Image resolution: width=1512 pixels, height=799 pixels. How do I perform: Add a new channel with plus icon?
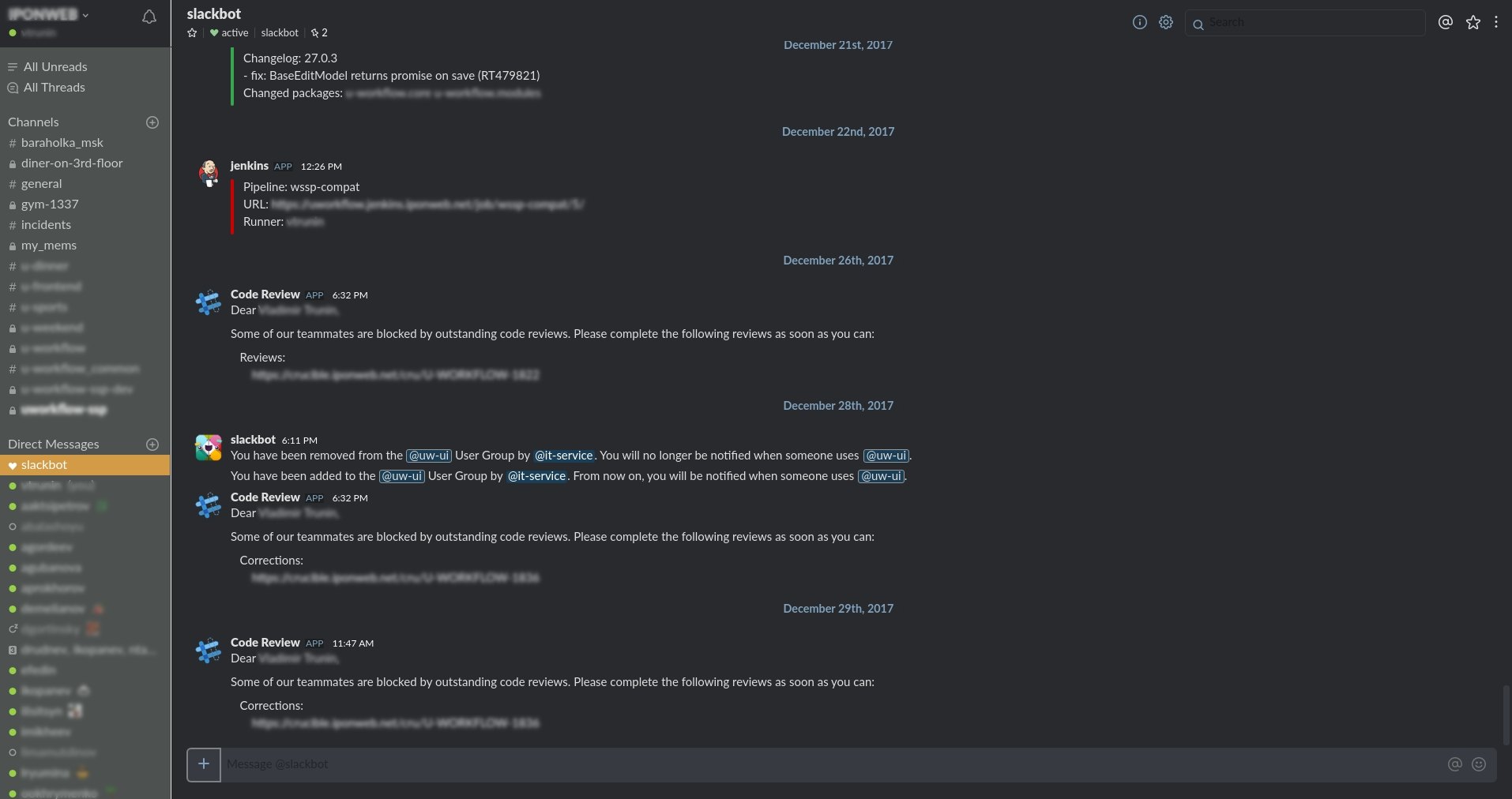(x=152, y=122)
